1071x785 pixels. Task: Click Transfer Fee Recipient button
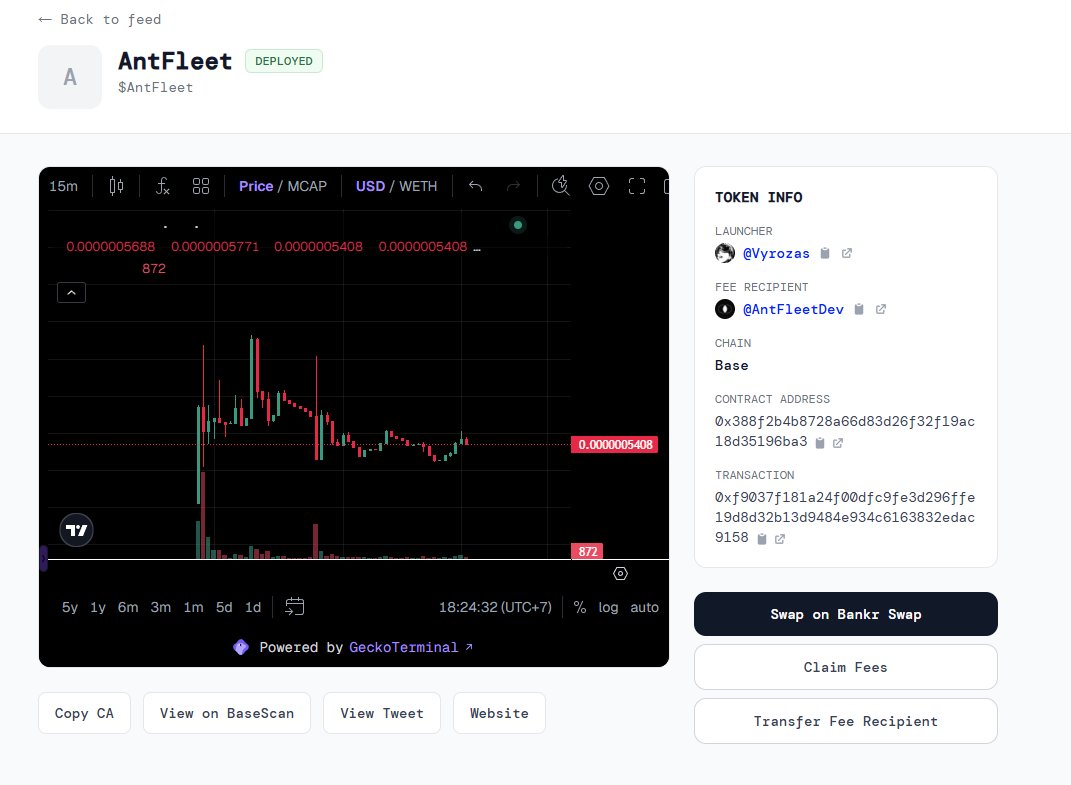click(x=846, y=721)
